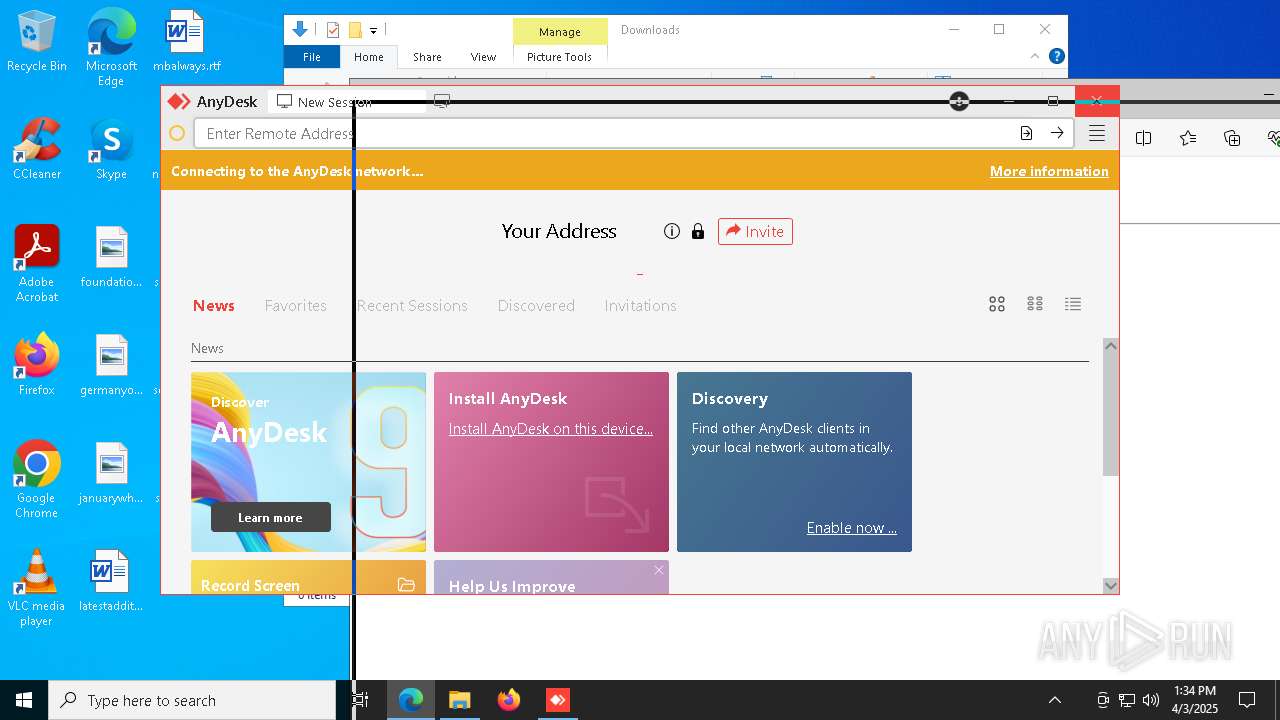1280x720 pixels.
Task: Open Edge collections icon
Action: point(1232,138)
